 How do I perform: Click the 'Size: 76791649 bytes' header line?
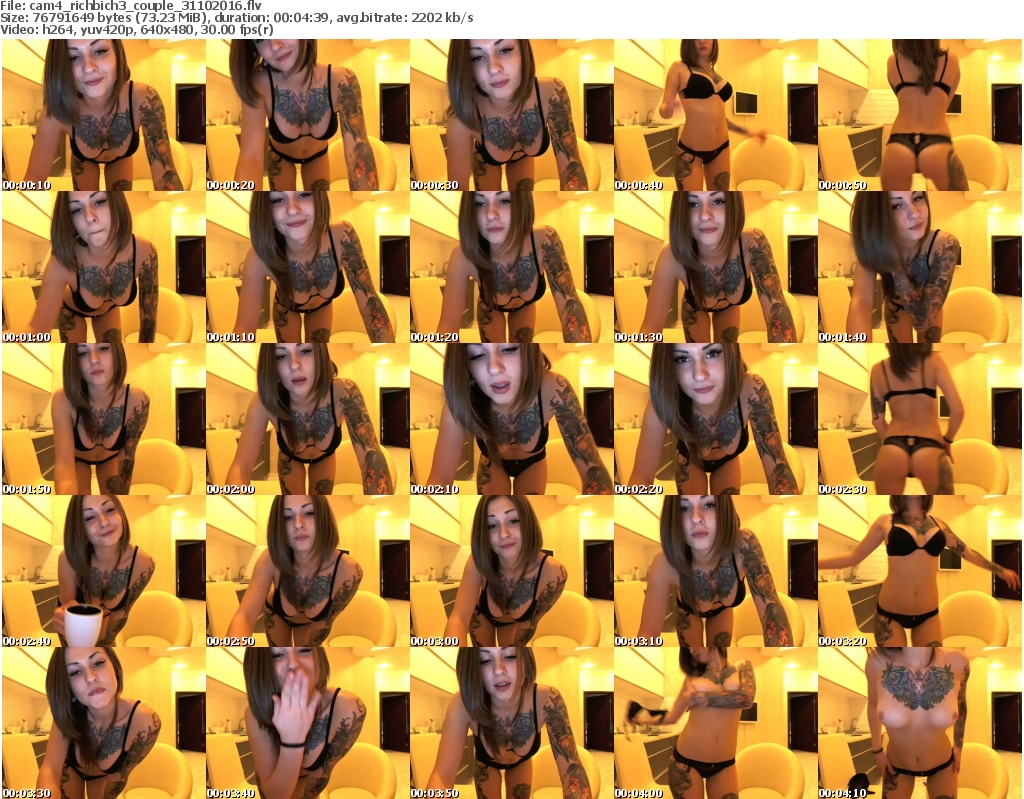pyautogui.click(x=236, y=18)
